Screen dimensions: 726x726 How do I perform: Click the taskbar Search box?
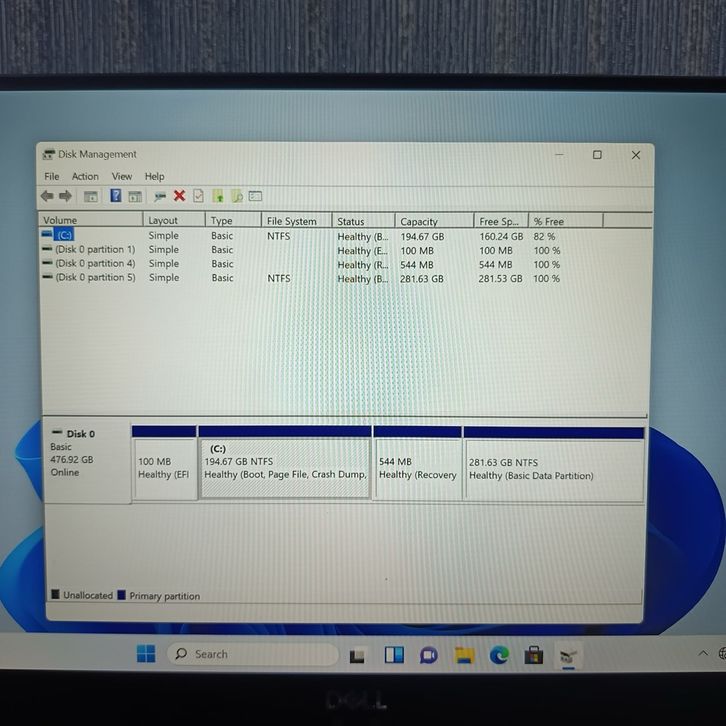point(252,654)
